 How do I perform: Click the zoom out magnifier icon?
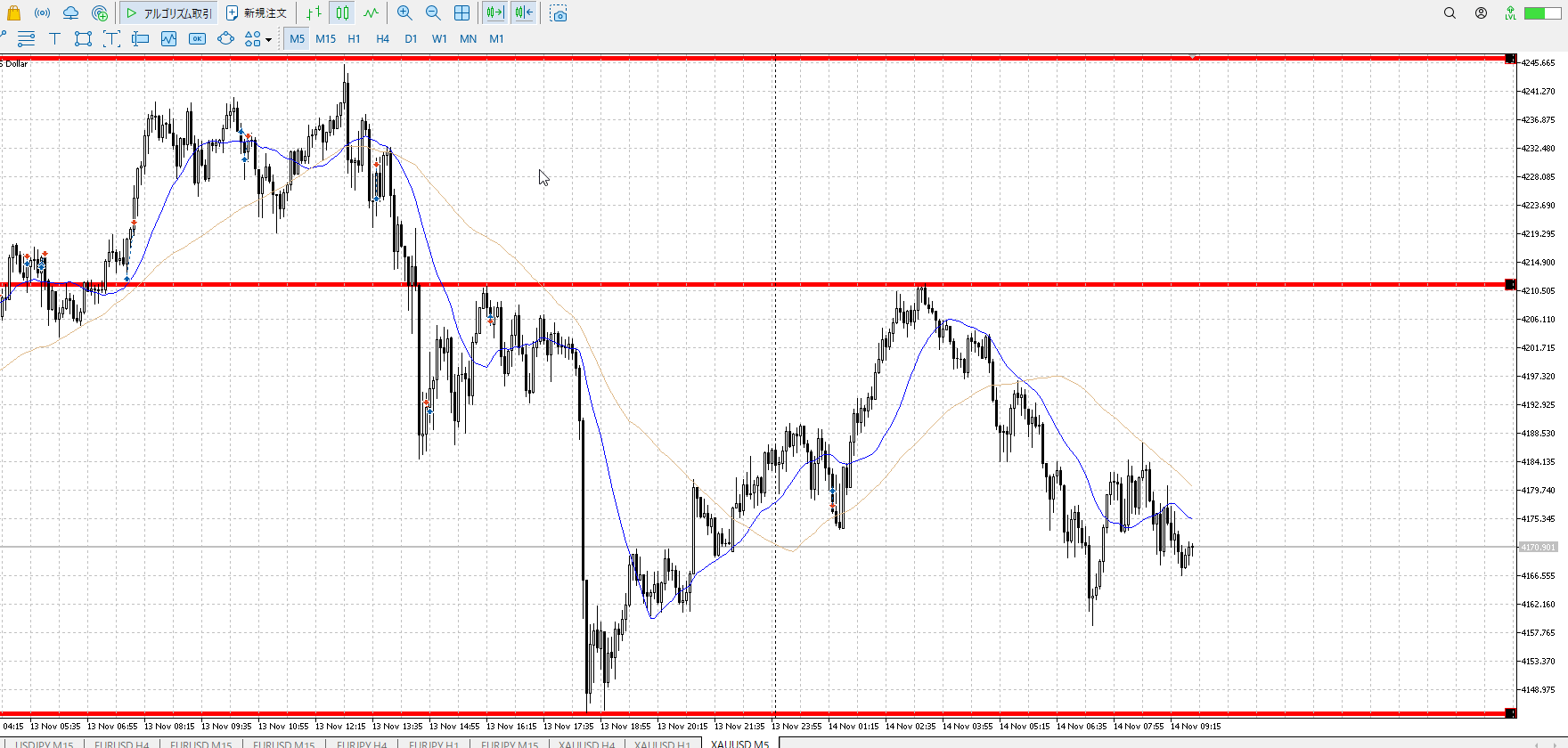click(433, 13)
